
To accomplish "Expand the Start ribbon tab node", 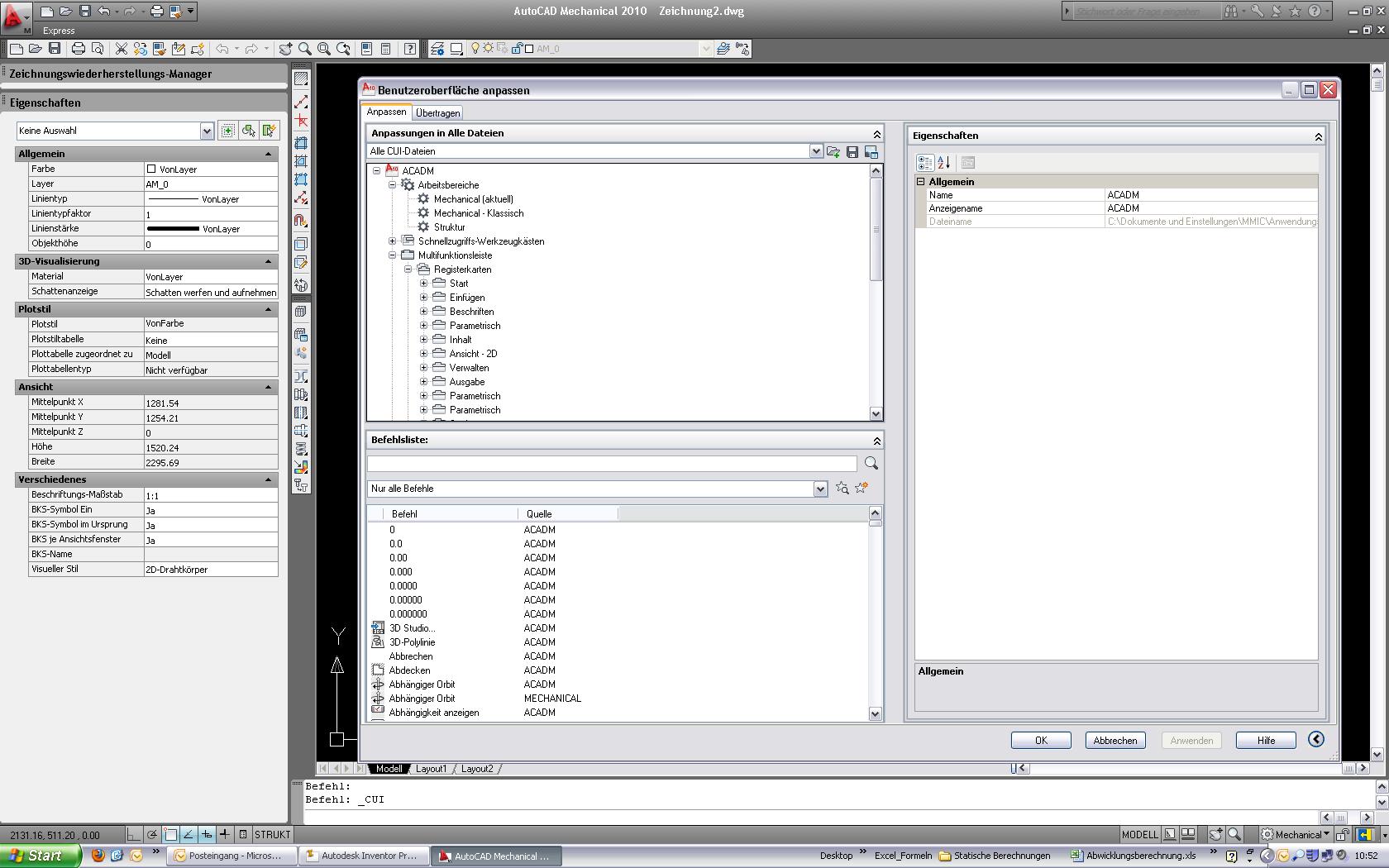I will [424, 284].
